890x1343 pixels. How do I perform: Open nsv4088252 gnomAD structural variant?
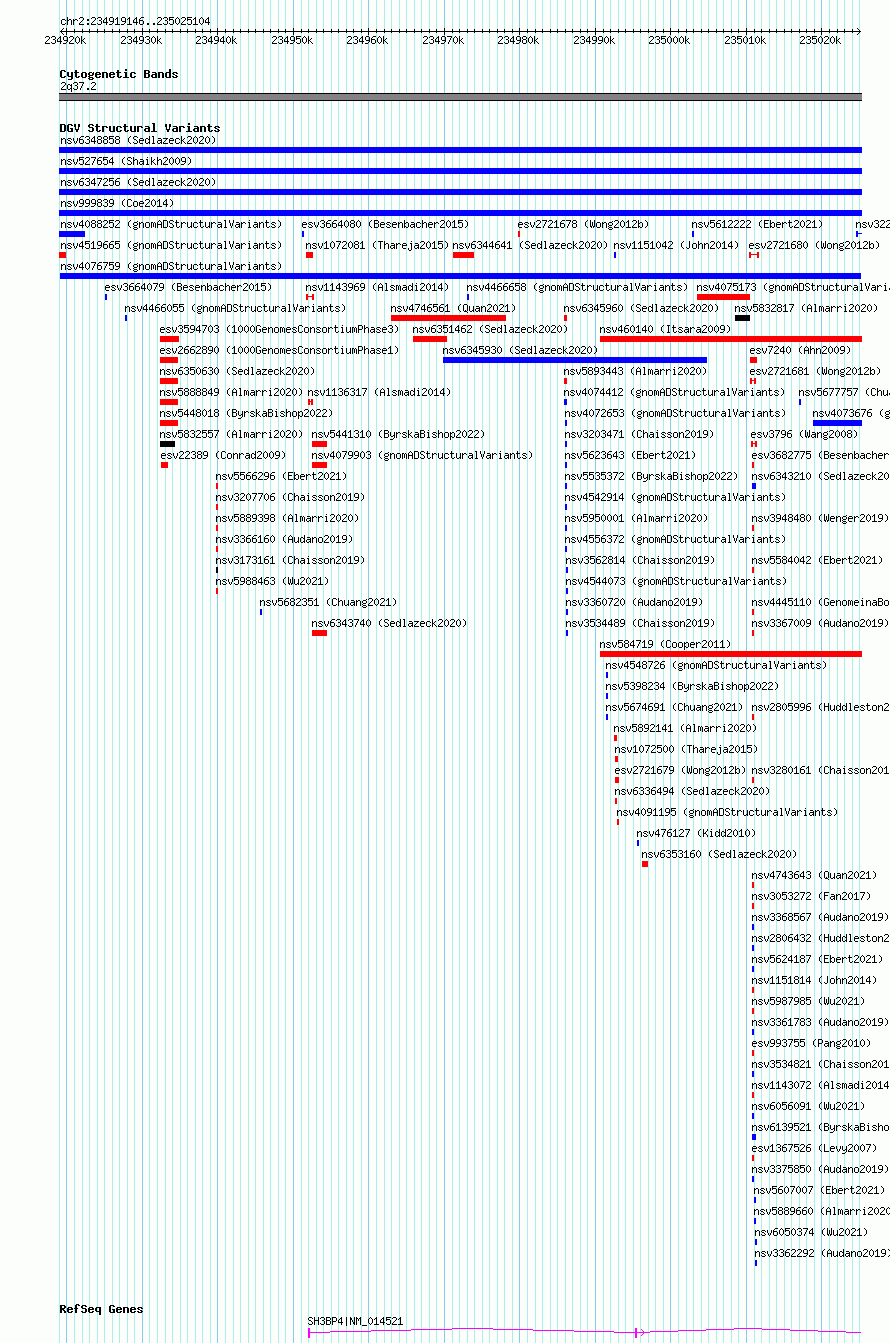pos(170,224)
